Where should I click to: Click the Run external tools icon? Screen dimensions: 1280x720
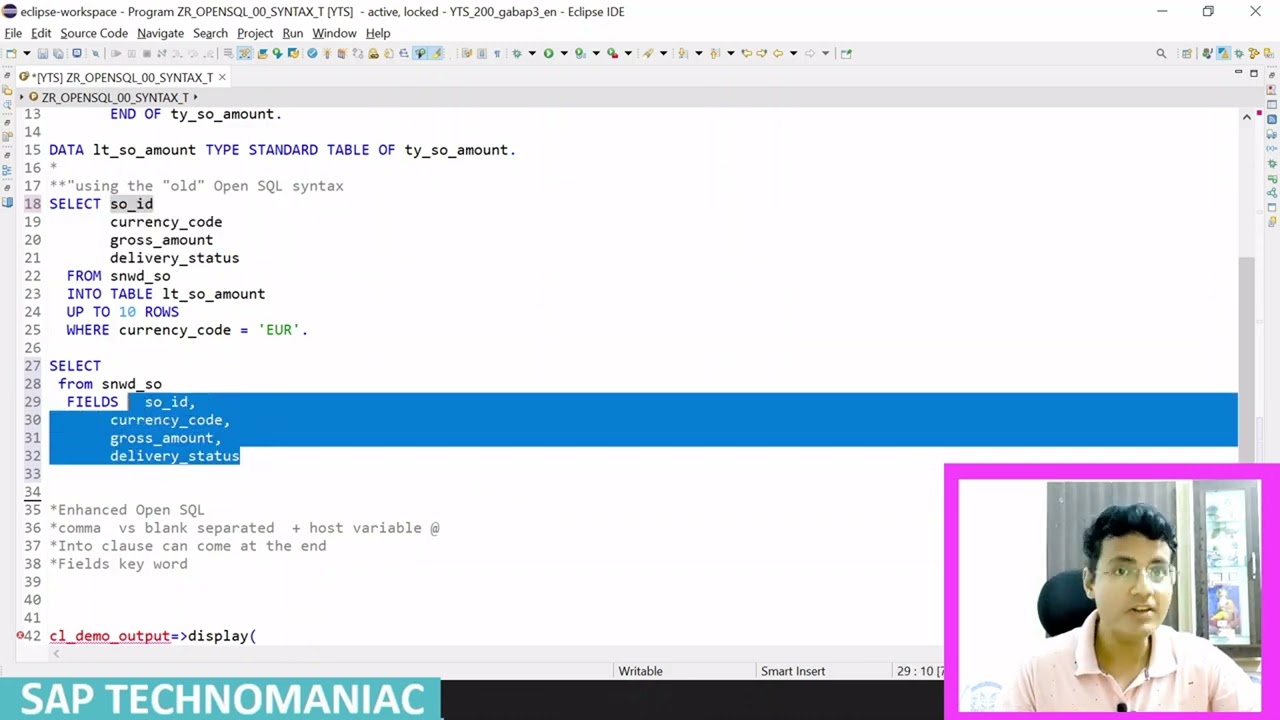pyautogui.click(x=612, y=53)
